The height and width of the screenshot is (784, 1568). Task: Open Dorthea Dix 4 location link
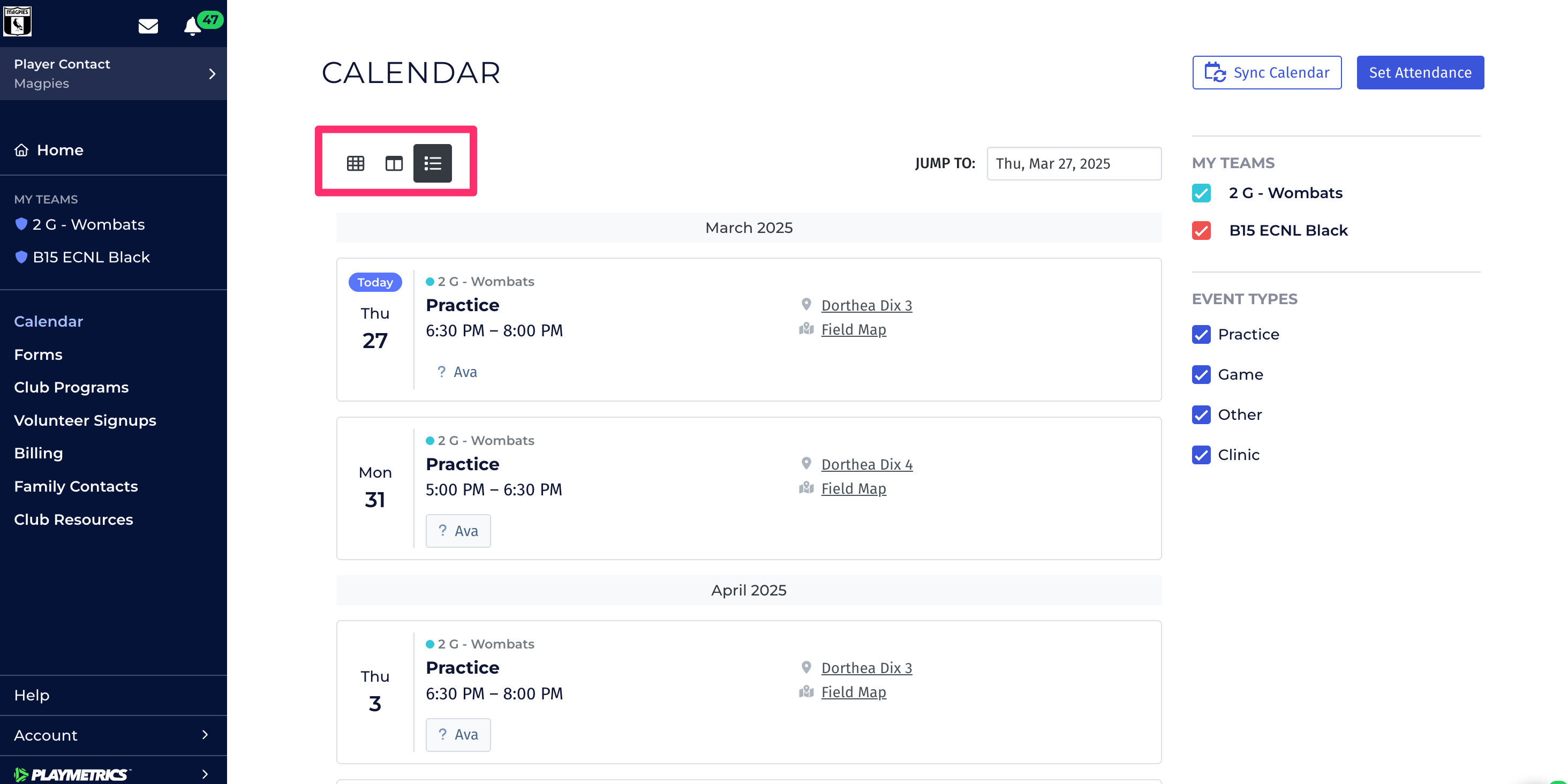click(867, 464)
